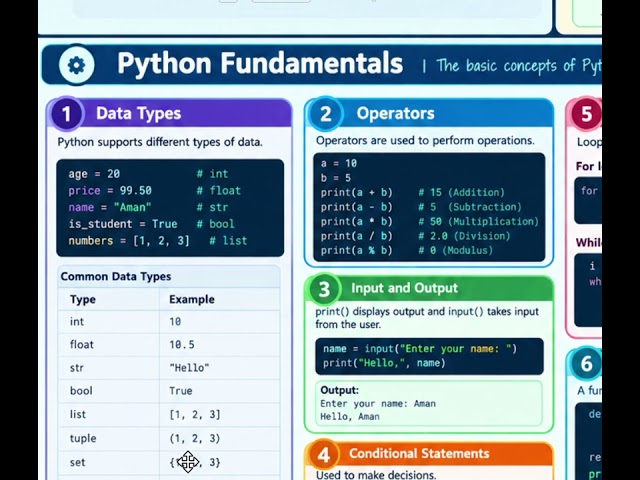640x480 pixels.
Task: Click the 'int' row in the table
Action: 169,322
